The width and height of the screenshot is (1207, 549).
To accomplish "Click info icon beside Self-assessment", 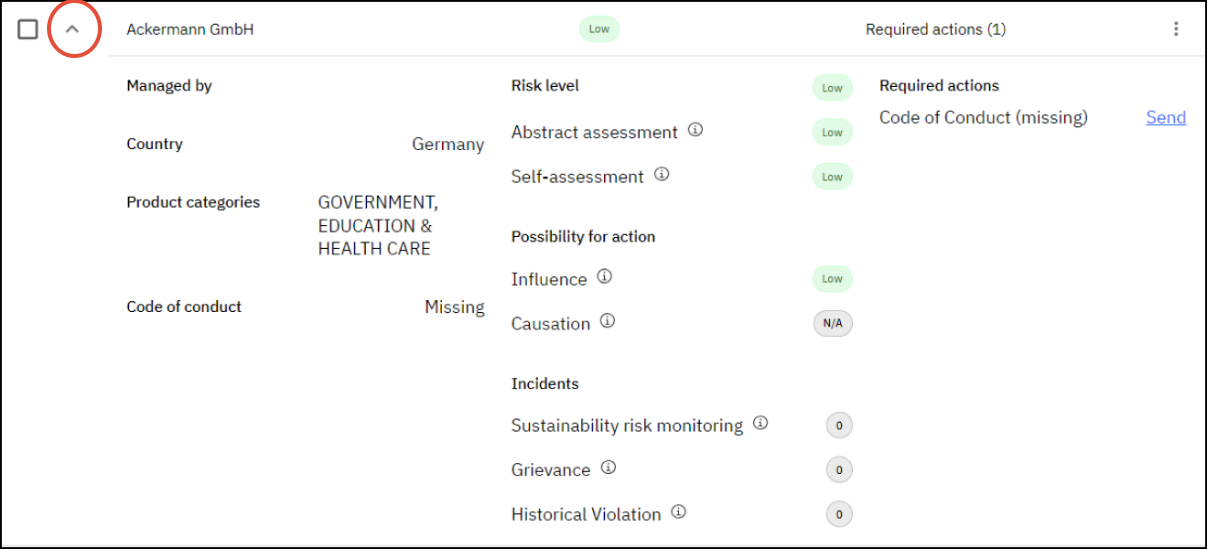I will click(661, 174).
